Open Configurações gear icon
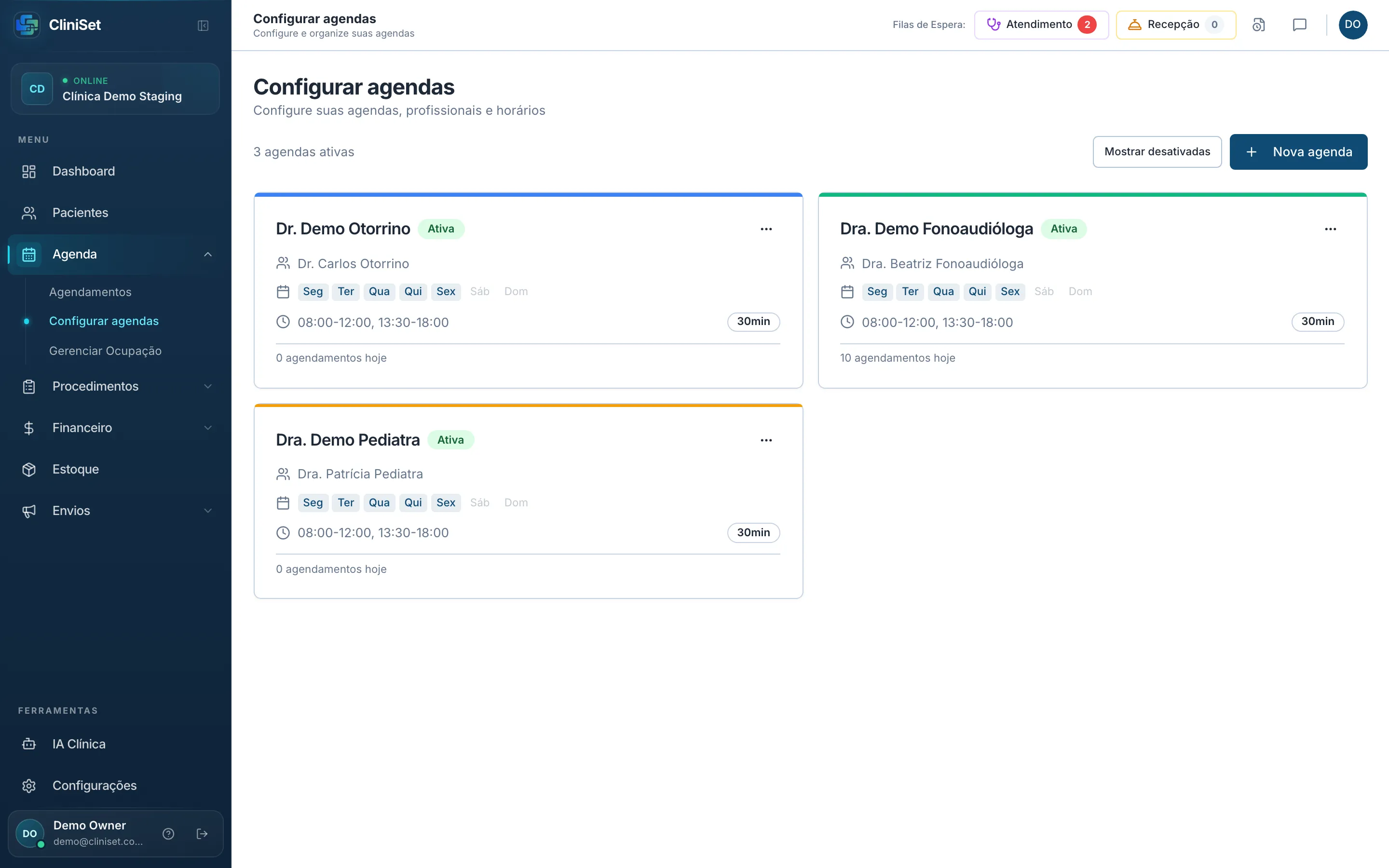Image resolution: width=1389 pixels, height=868 pixels. [x=29, y=786]
